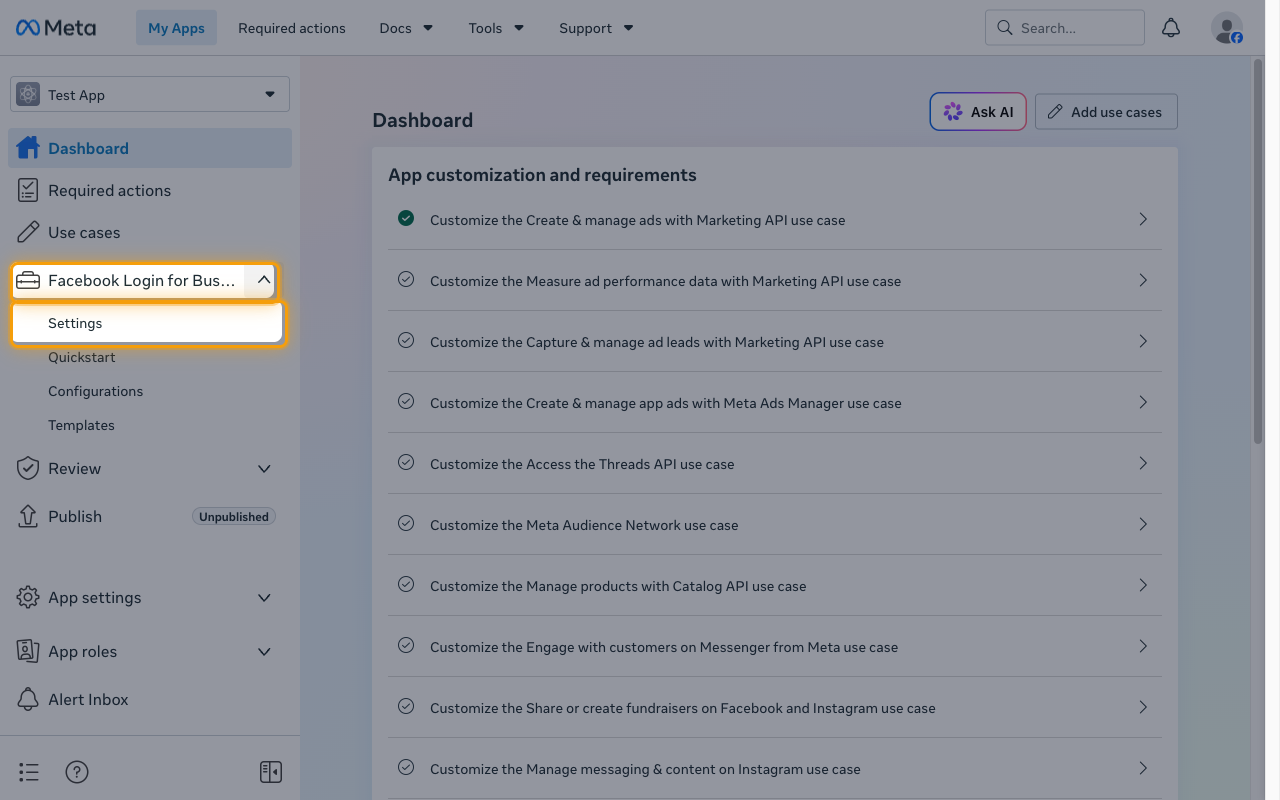Screen dimensions: 1280x800
Task: Open Templates in the sidebar
Action: 81,425
